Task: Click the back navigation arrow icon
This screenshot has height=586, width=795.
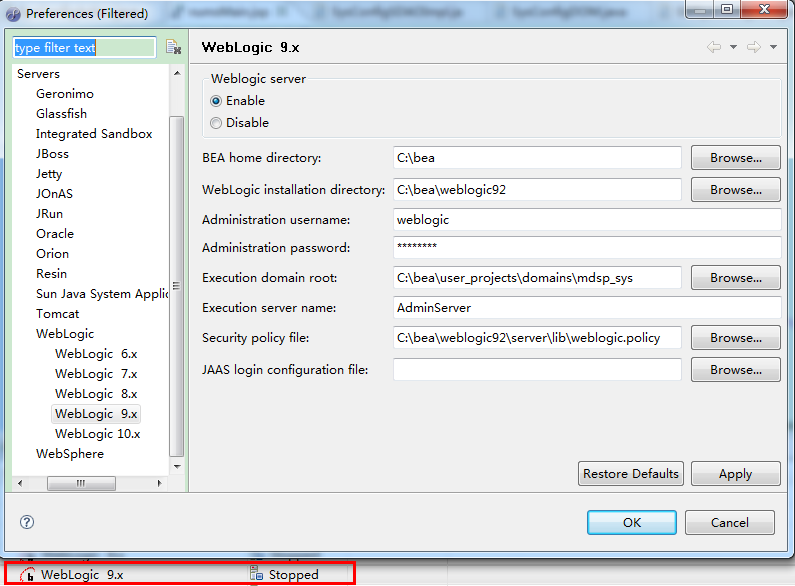Action: coord(714,47)
